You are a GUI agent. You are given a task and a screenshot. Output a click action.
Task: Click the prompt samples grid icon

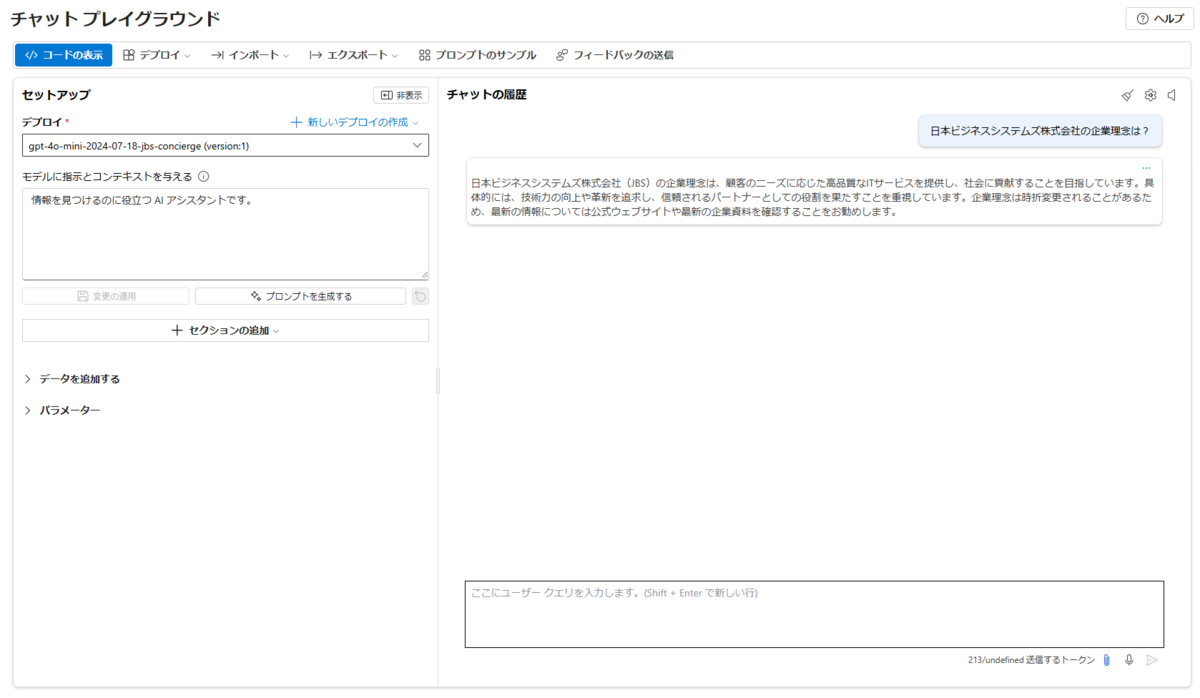click(x=425, y=55)
